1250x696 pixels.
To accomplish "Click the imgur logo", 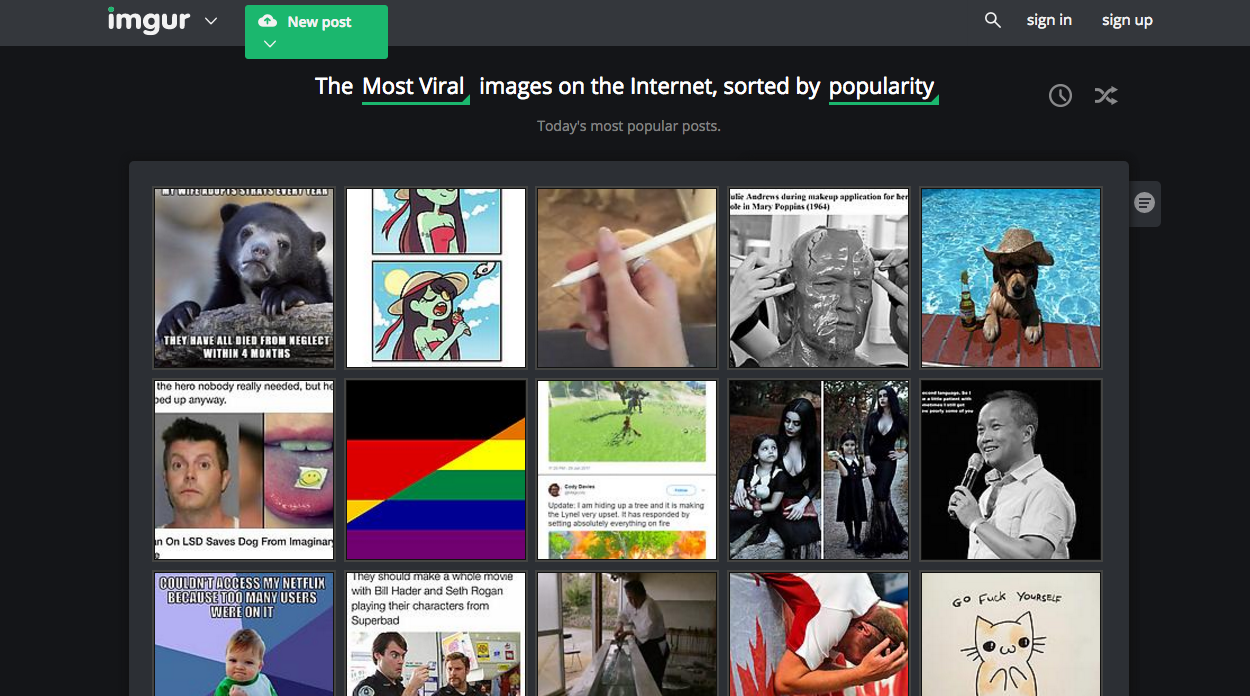I will (x=149, y=20).
